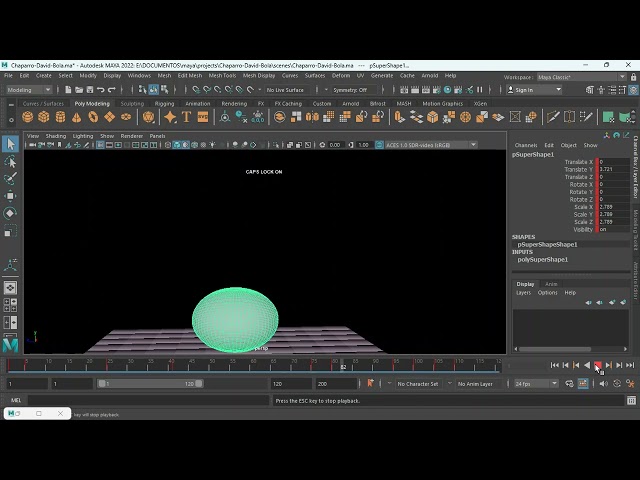Open the No Character Set dropdown arrow

pyautogui.click(x=389, y=384)
